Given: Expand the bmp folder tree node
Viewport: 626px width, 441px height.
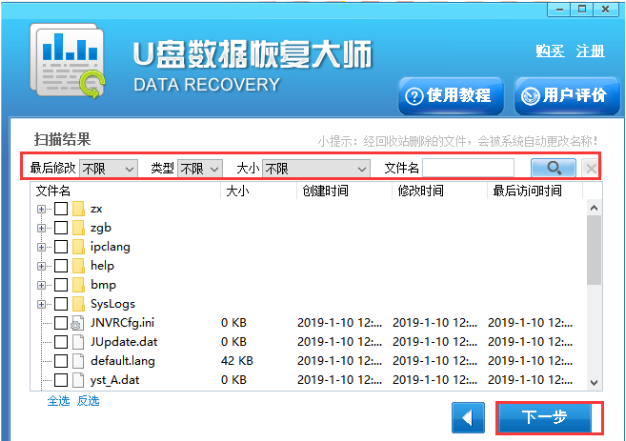Looking at the screenshot, I should coord(41,285).
